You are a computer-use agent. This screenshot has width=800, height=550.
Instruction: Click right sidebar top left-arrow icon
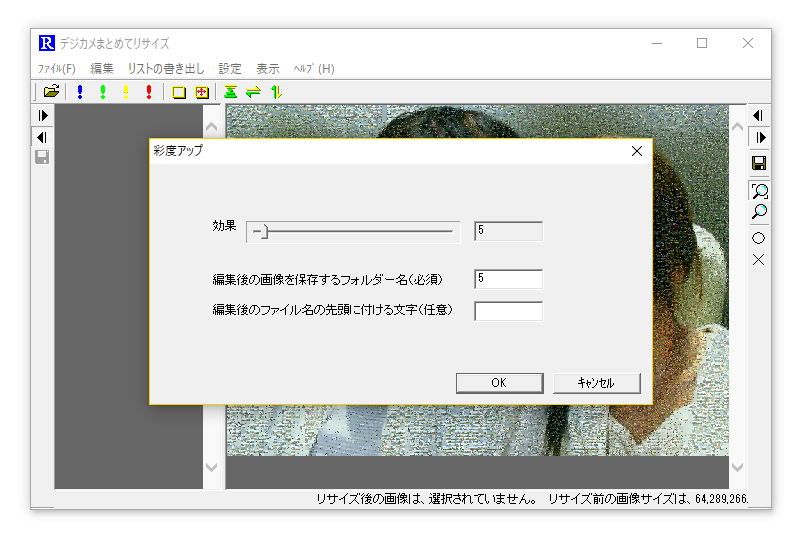tap(758, 116)
